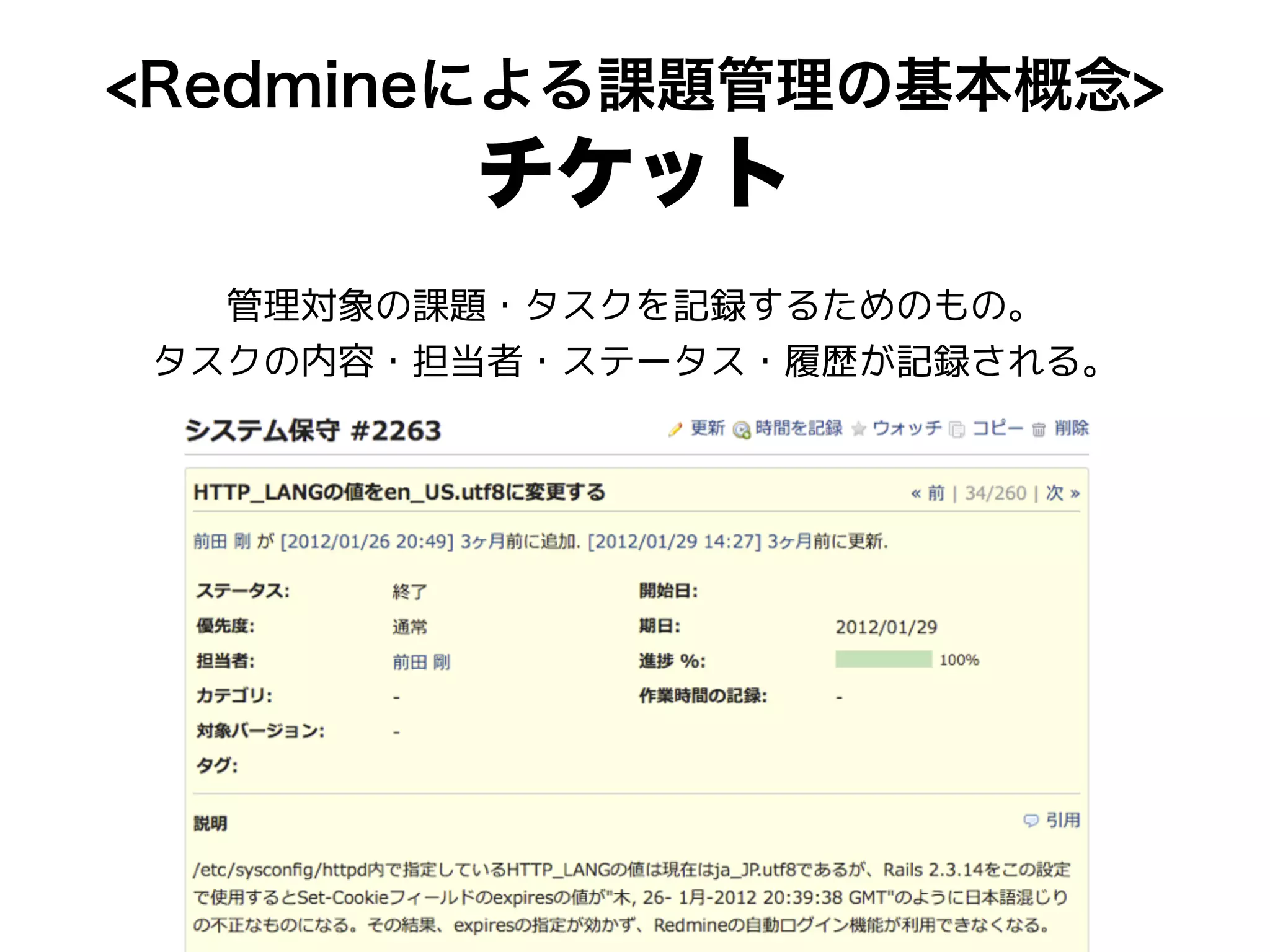Click the pencil icon beside 更新

(675, 429)
